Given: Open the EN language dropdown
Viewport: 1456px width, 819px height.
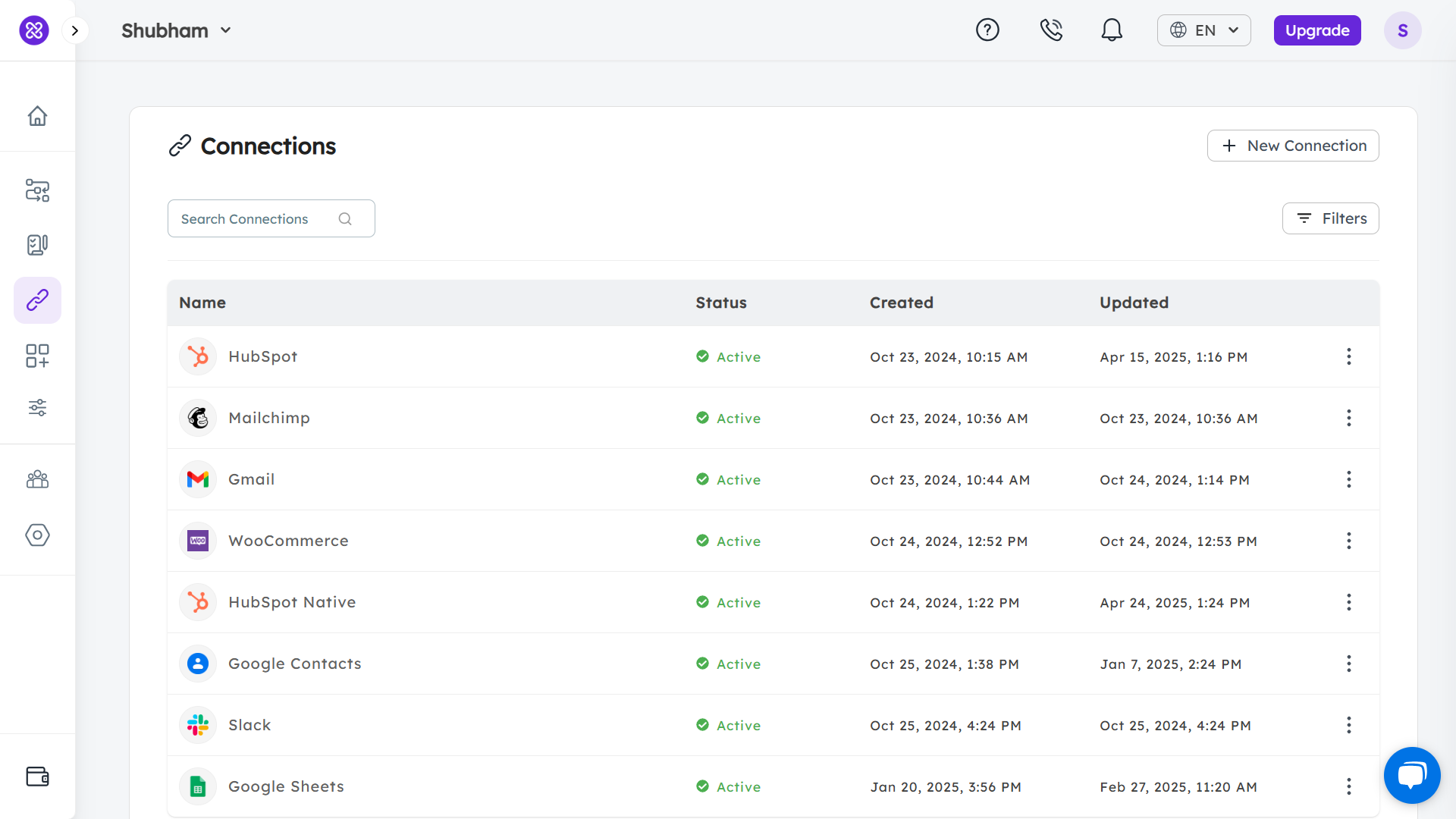Looking at the screenshot, I should click(x=1203, y=30).
